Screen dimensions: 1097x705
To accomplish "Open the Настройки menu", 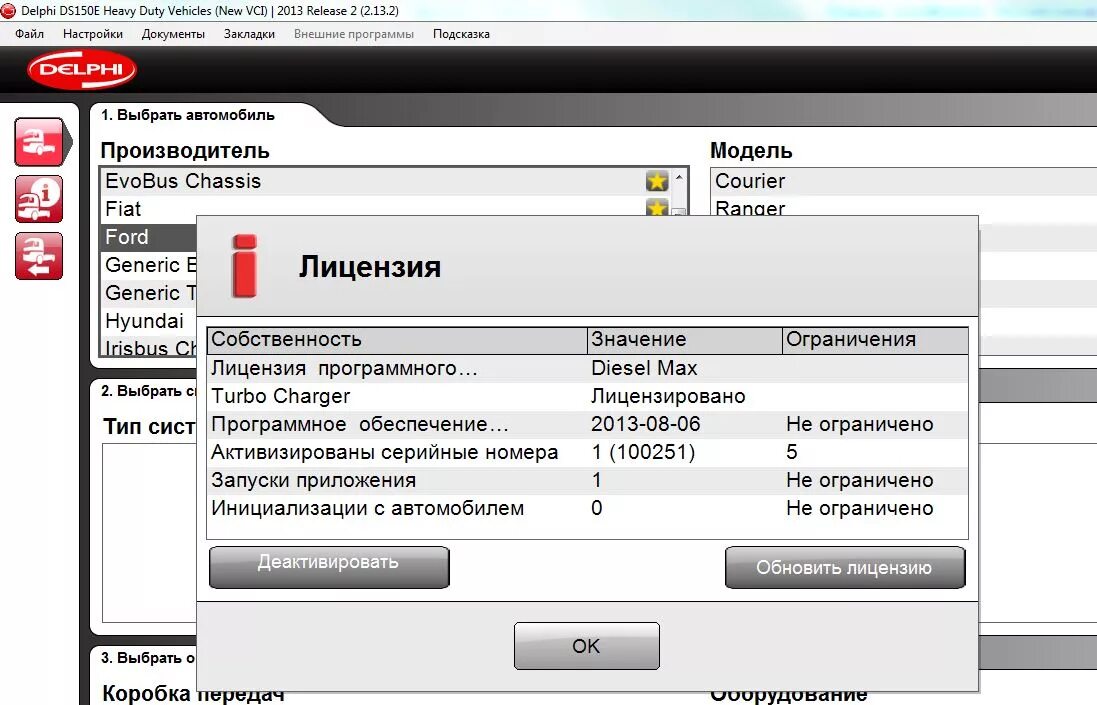I will (x=92, y=34).
